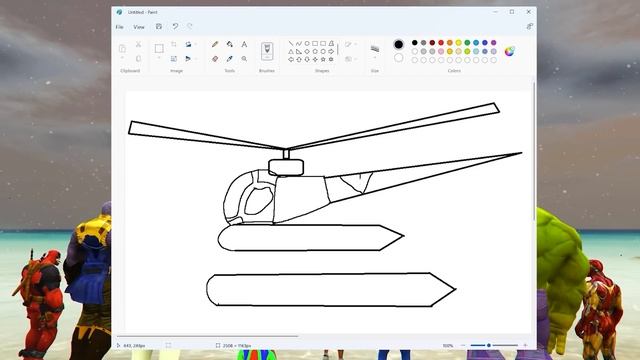Click the zoom out minus button
The image size is (640, 360).
pos(463,345)
